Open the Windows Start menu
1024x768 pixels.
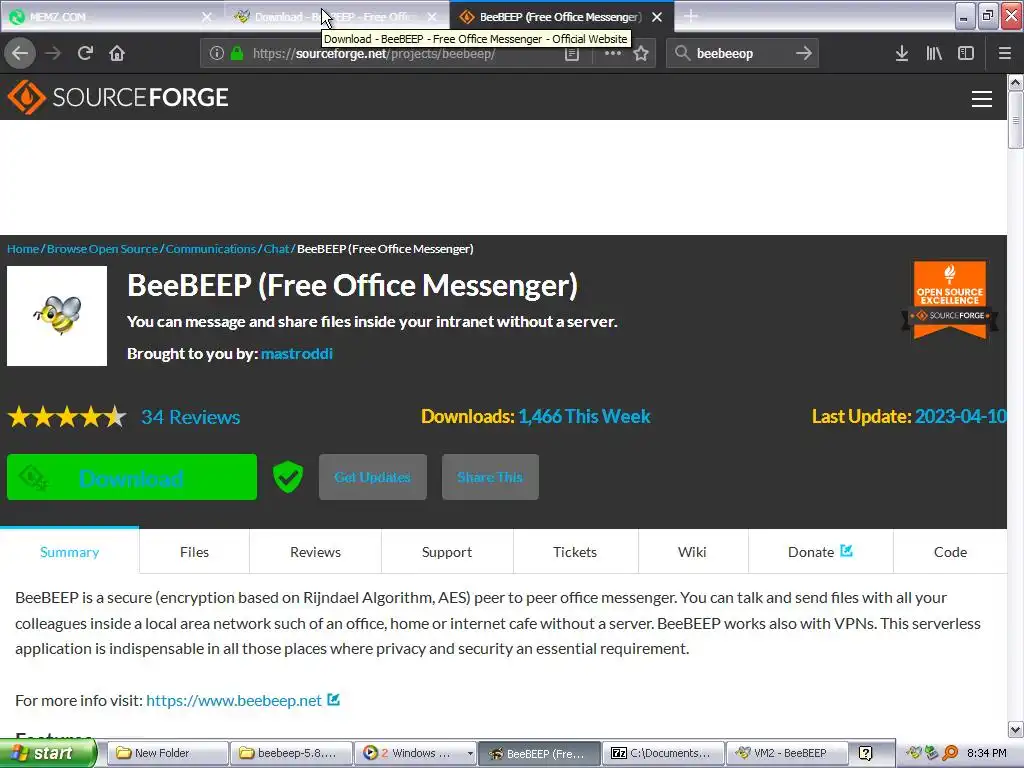48,753
